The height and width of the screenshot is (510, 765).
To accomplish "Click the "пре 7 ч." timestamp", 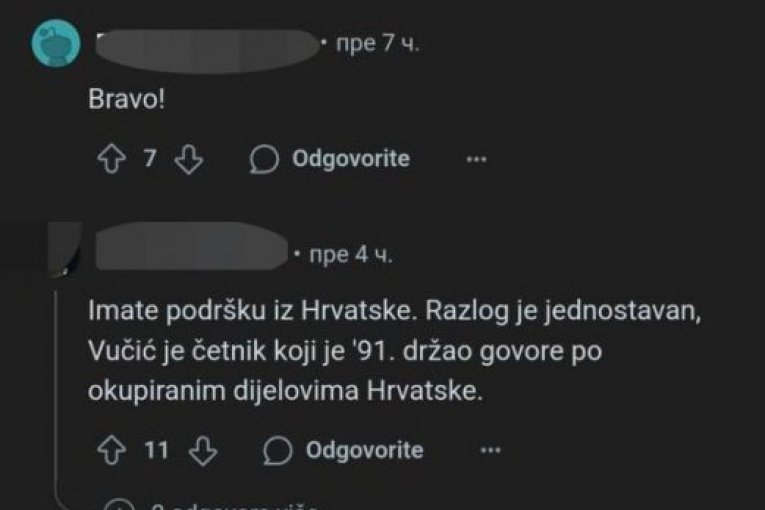I will [378, 43].
